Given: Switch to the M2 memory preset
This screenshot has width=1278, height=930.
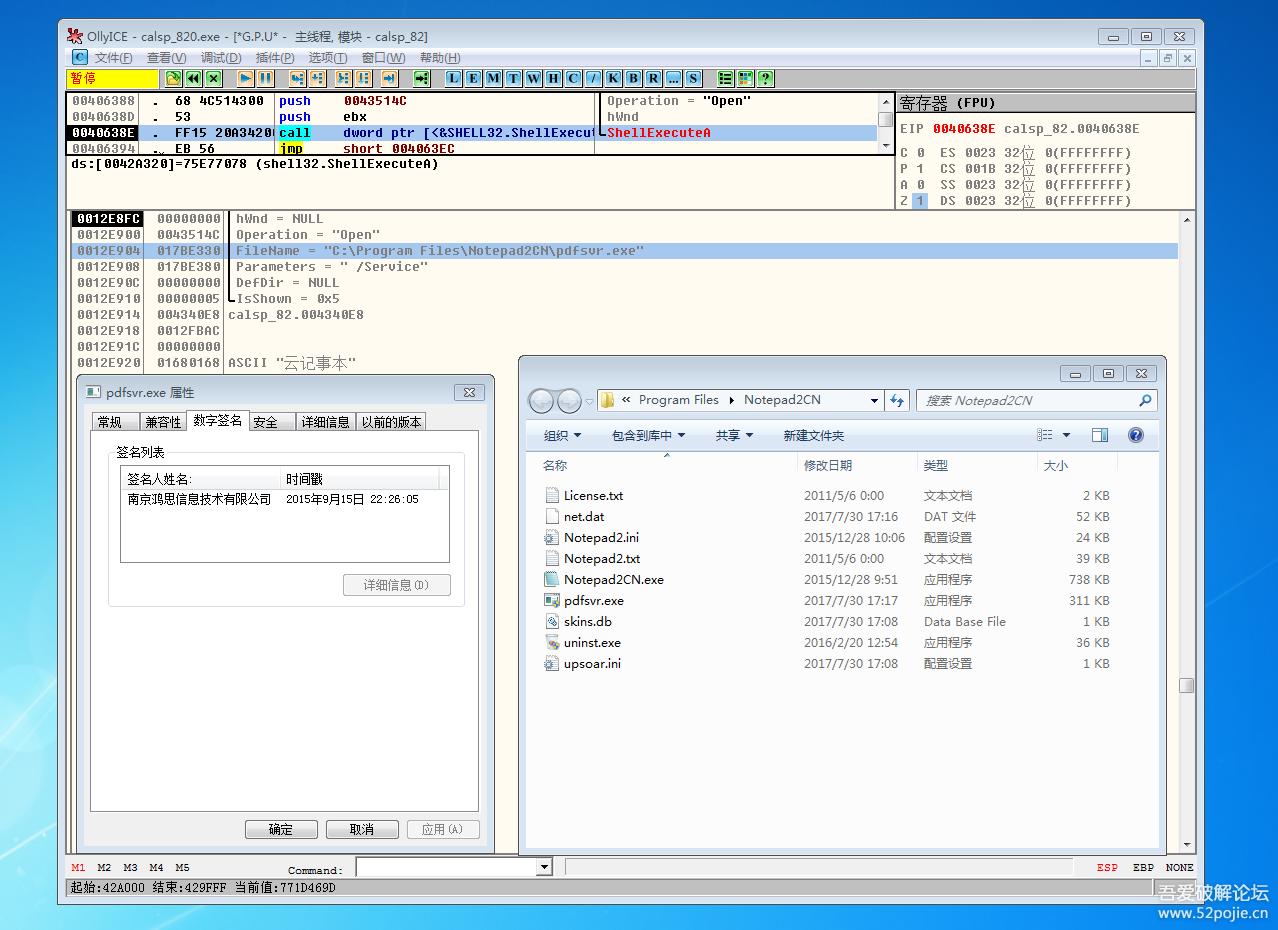Looking at the screenshot, I should pos(104,867).
